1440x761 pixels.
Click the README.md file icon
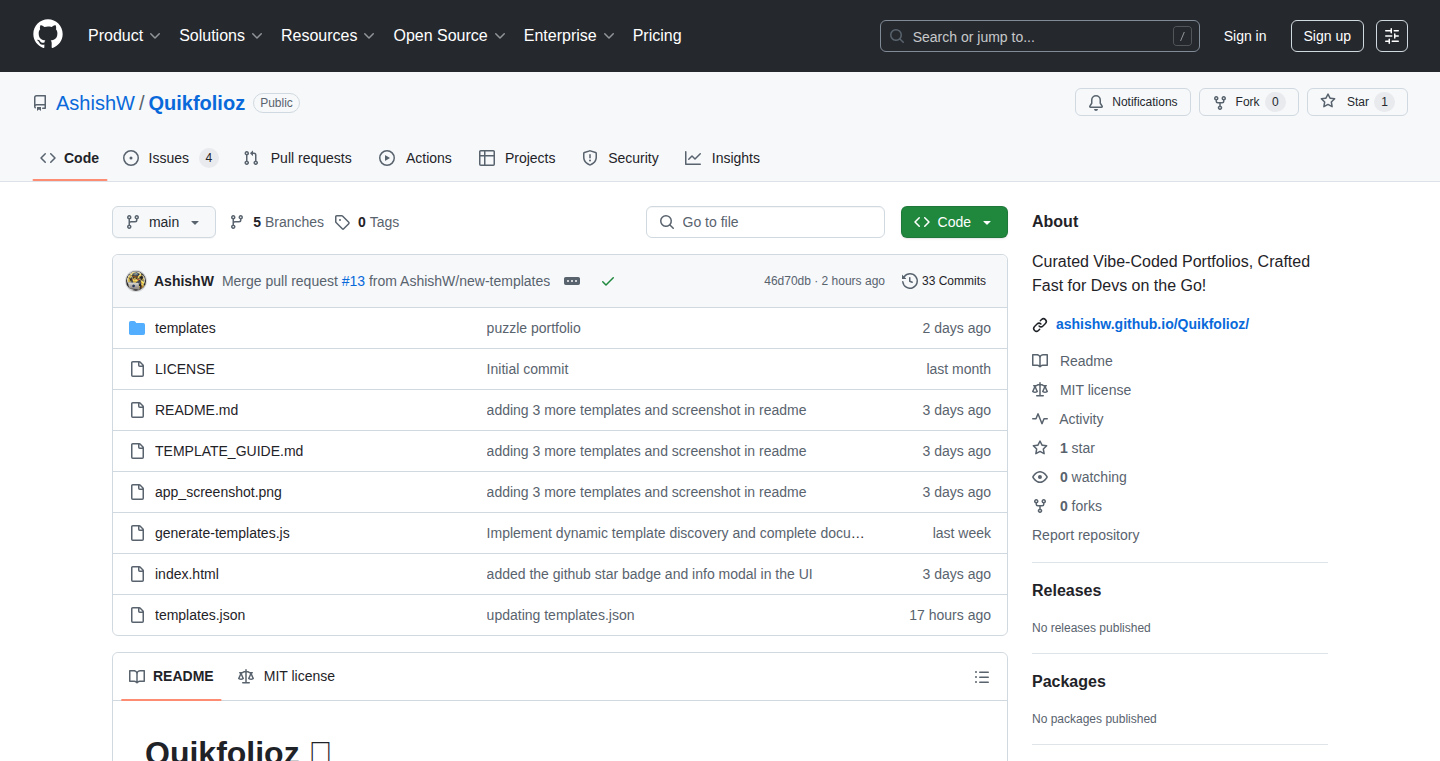click(137, 410)
